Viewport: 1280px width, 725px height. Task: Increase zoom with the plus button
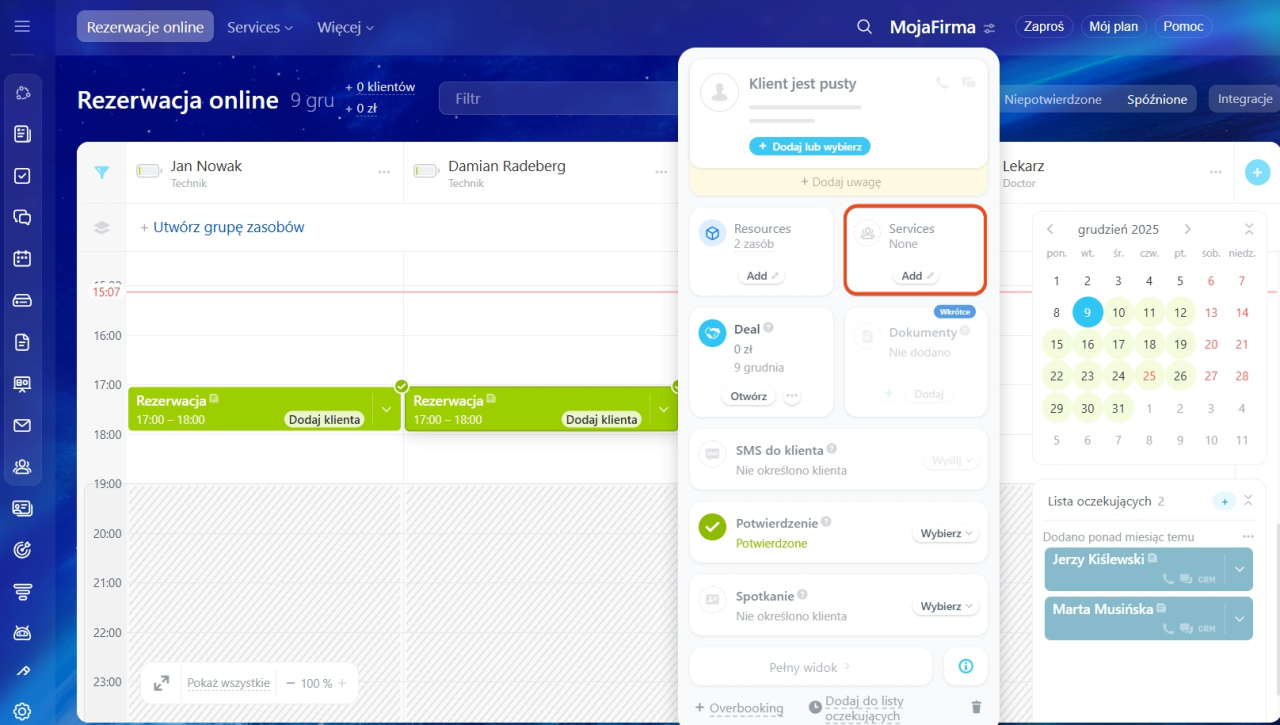pyautogui.click(x=342, y=683)
